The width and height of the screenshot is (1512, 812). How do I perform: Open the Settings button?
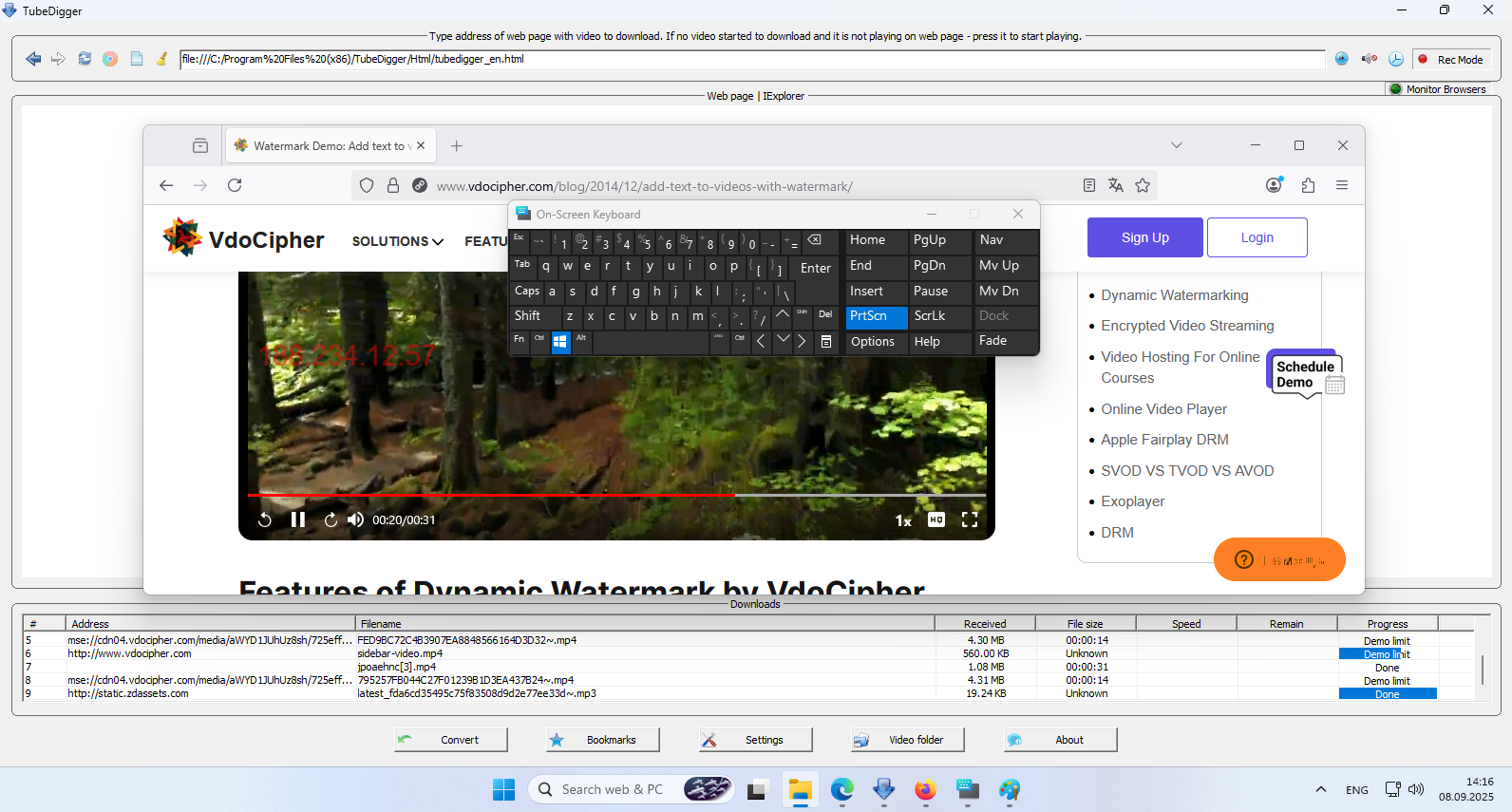(756, 740)
